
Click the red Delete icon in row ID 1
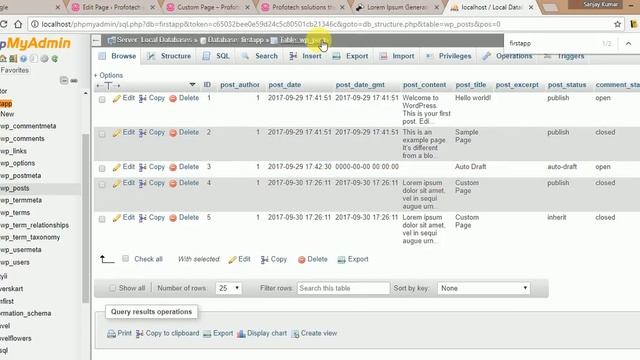[173, 98]
